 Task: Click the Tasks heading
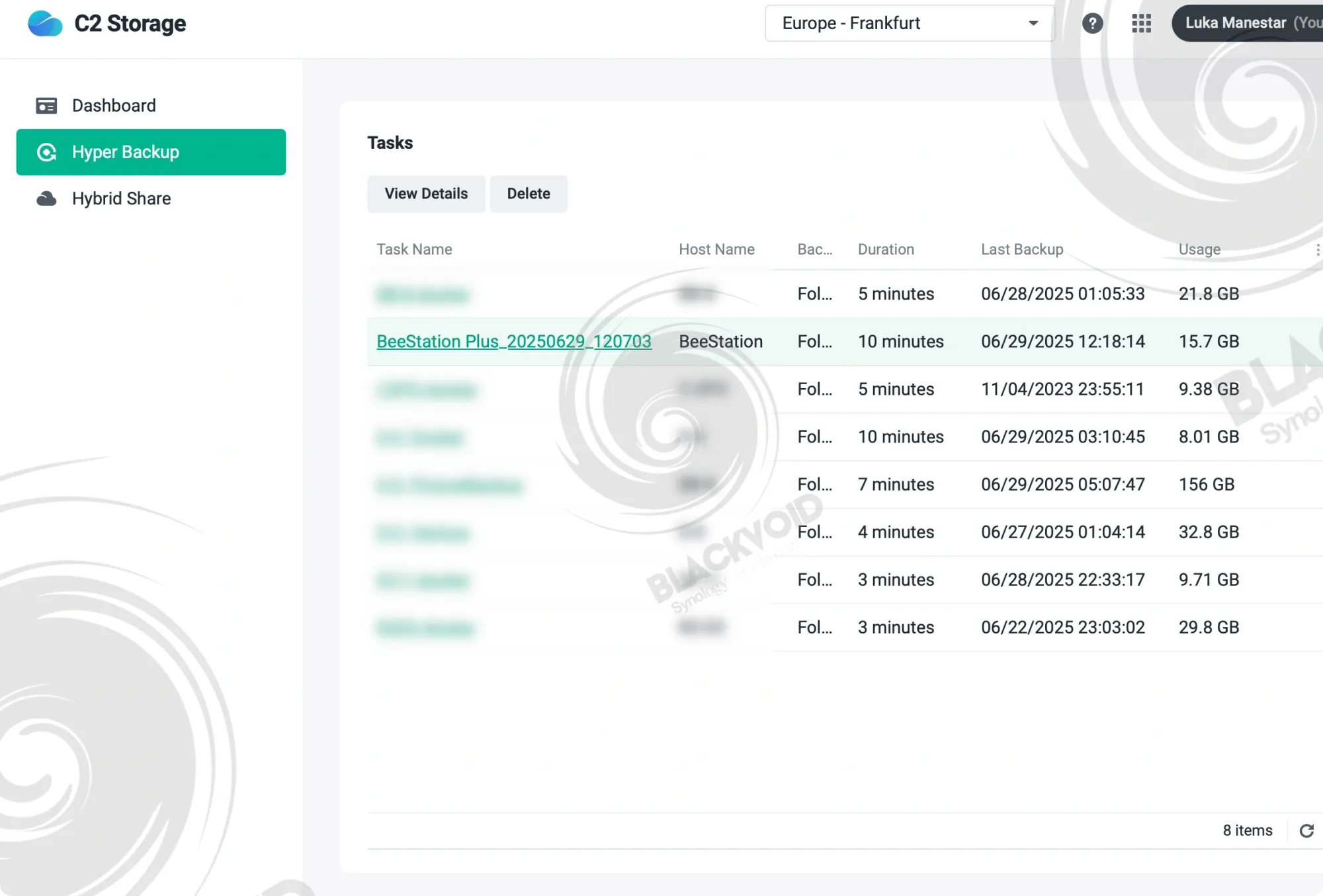point(390,143)
